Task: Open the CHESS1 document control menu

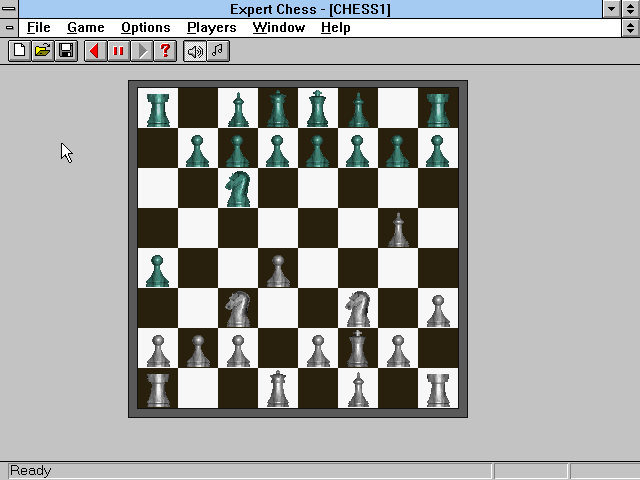Action: coord(9,28)
